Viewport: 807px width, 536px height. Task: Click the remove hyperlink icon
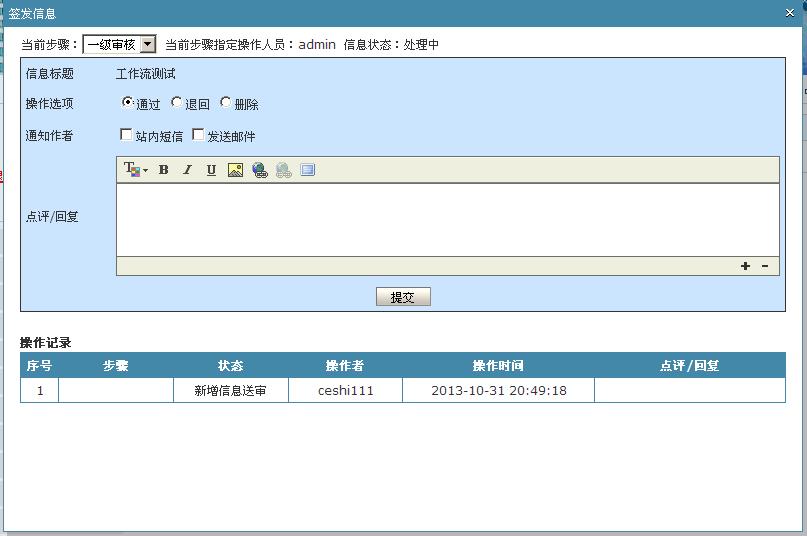coord(284,170)
